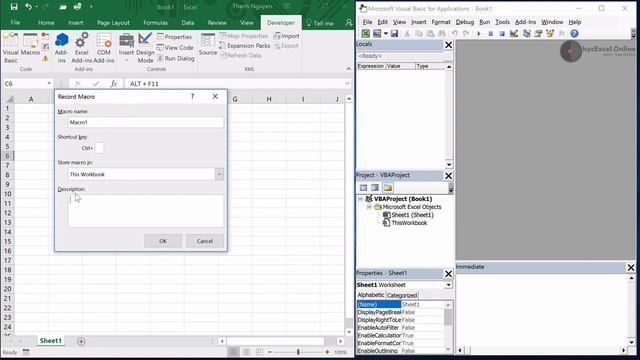Image resolution: width=640 pixels, height=360 pixels.
Task: Open the Add-ins store button
Action: click(x=62, y=48)
